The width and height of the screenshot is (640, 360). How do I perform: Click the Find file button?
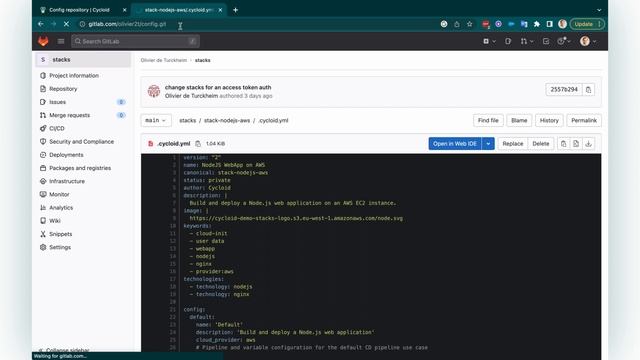[488, 120]
